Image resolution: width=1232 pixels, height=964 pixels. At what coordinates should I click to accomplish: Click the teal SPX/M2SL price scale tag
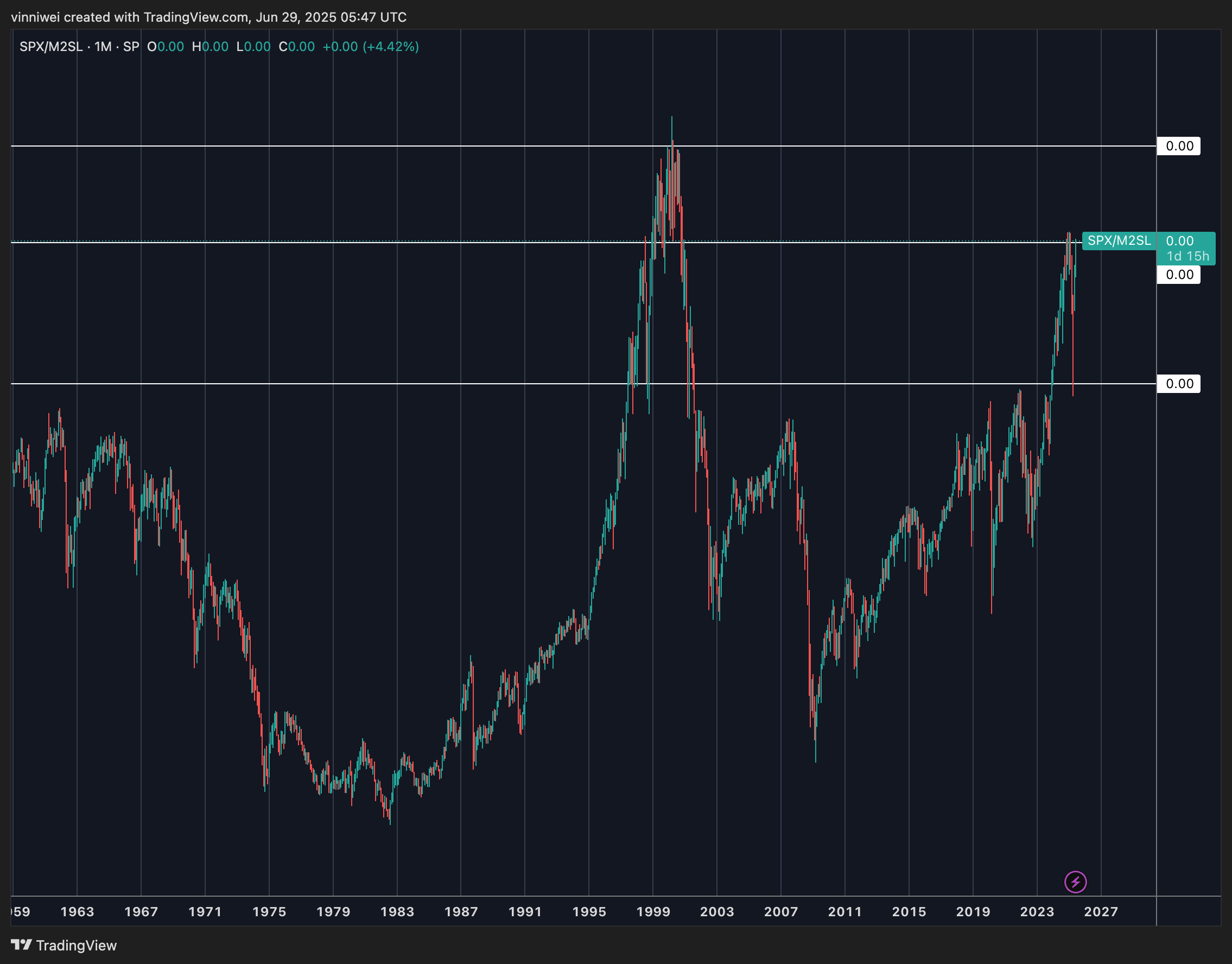click(x=1119, y=241)
